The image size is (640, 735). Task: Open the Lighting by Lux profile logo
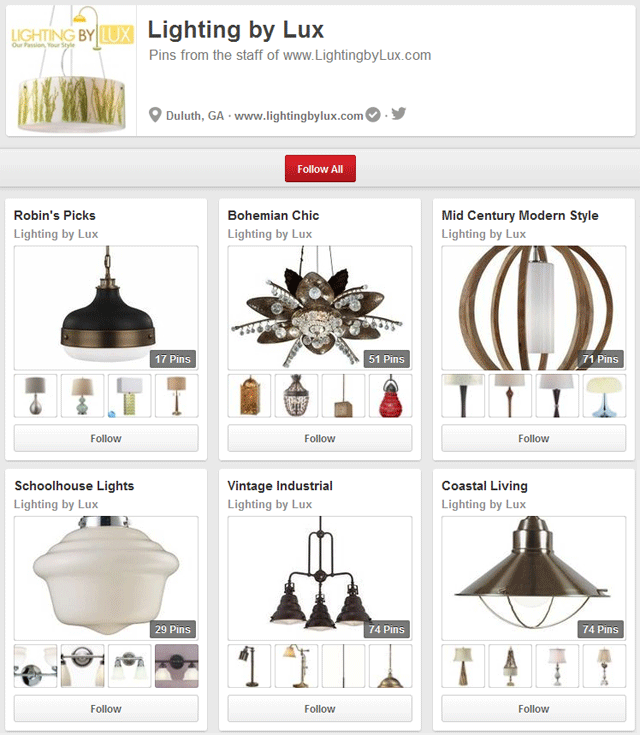click(71, 70)
